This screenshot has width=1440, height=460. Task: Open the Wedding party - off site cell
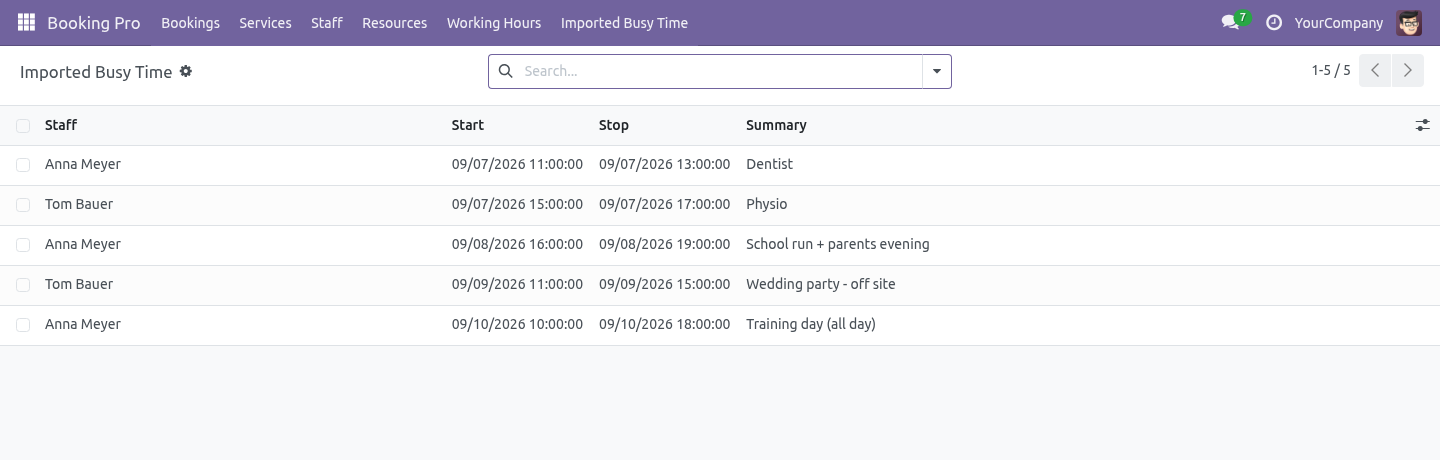click(x=821, y=284)
